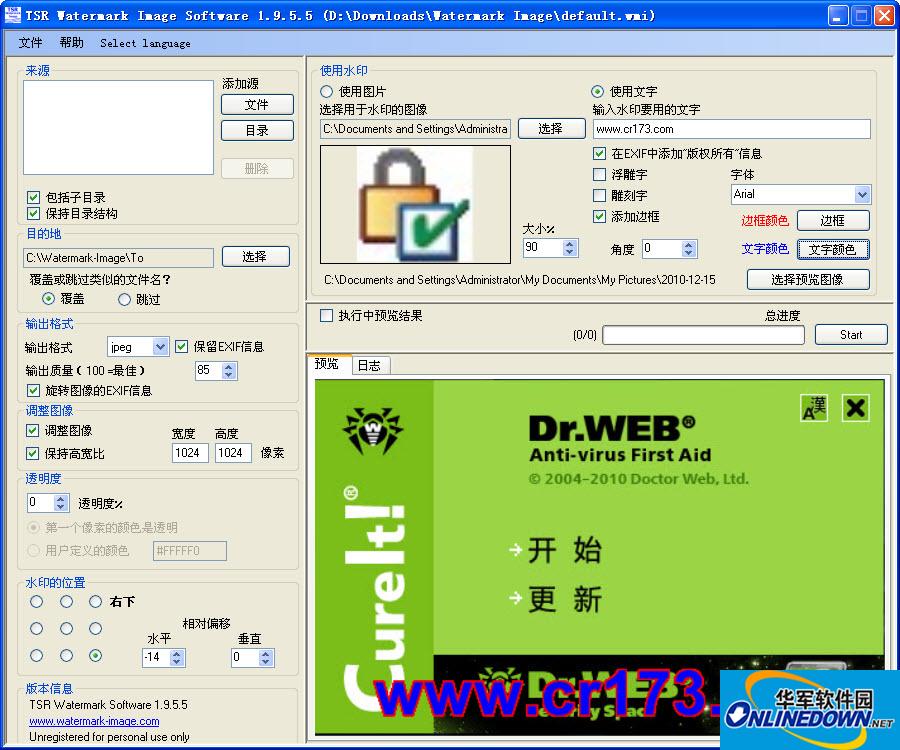Click the watermark text input field
The height and width of the screenshot is (750, 900).
click(732, 129)
